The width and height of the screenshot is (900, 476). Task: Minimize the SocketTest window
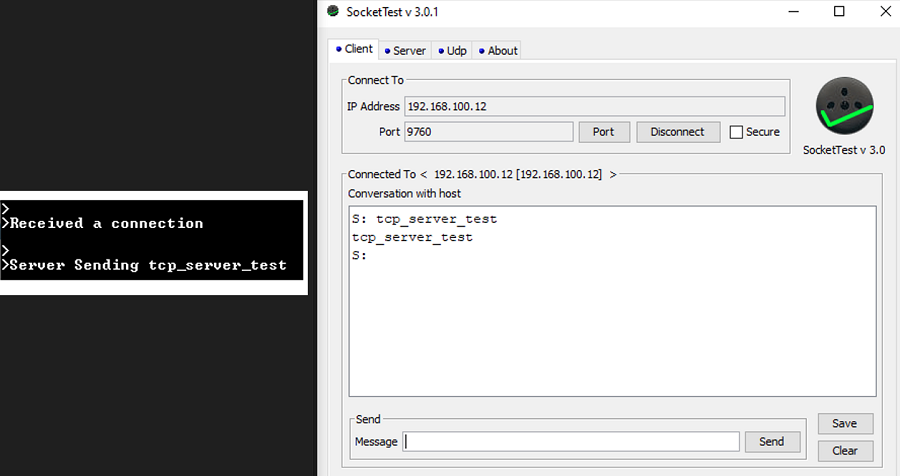click(x=794, y=11)
